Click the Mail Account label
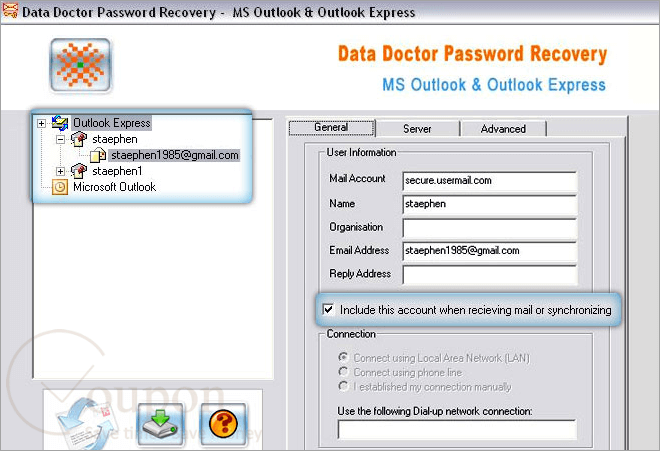This screenshot has width=660, height=451. pos(357,179)
